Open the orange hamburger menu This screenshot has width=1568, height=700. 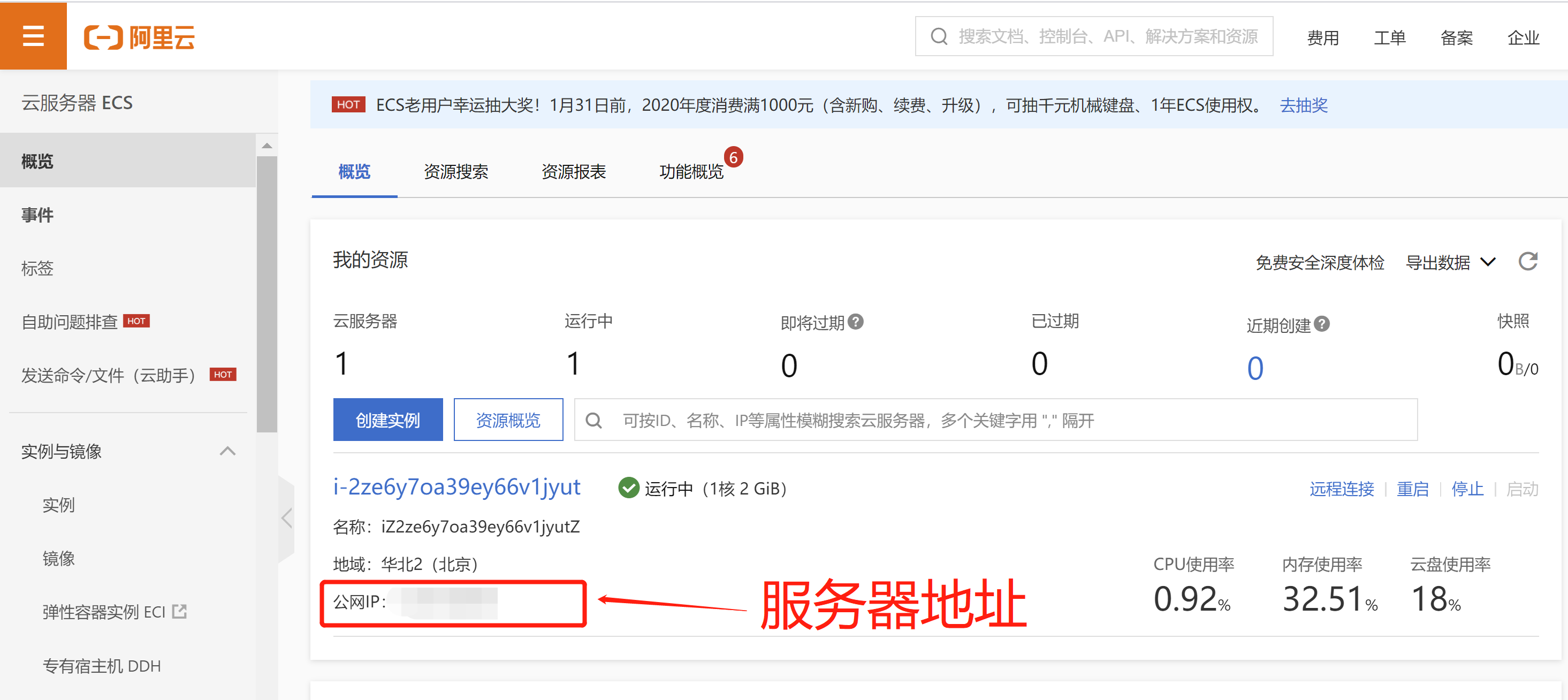[34, 36]
